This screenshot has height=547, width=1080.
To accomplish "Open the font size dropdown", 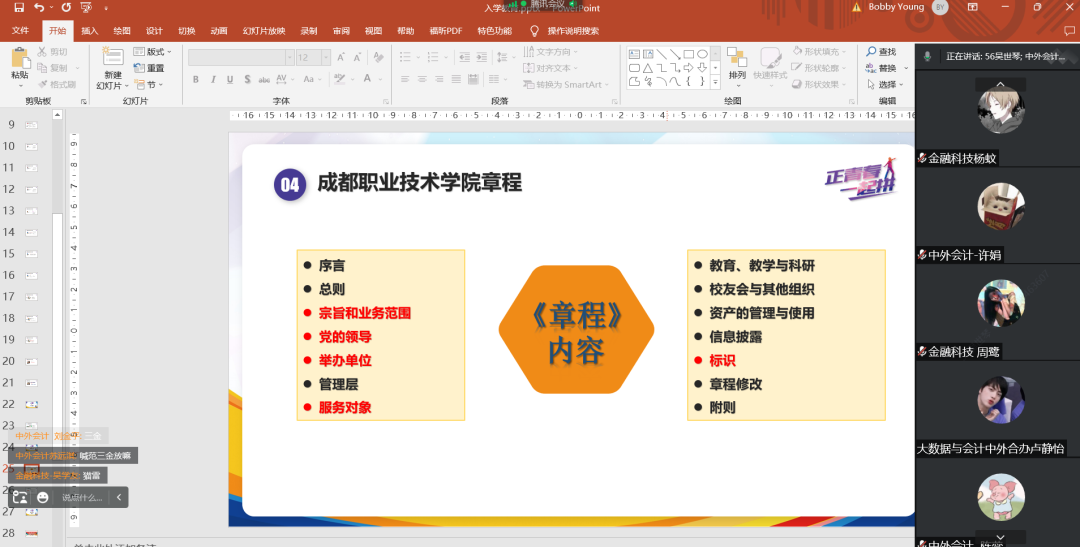I will point(324,58).
